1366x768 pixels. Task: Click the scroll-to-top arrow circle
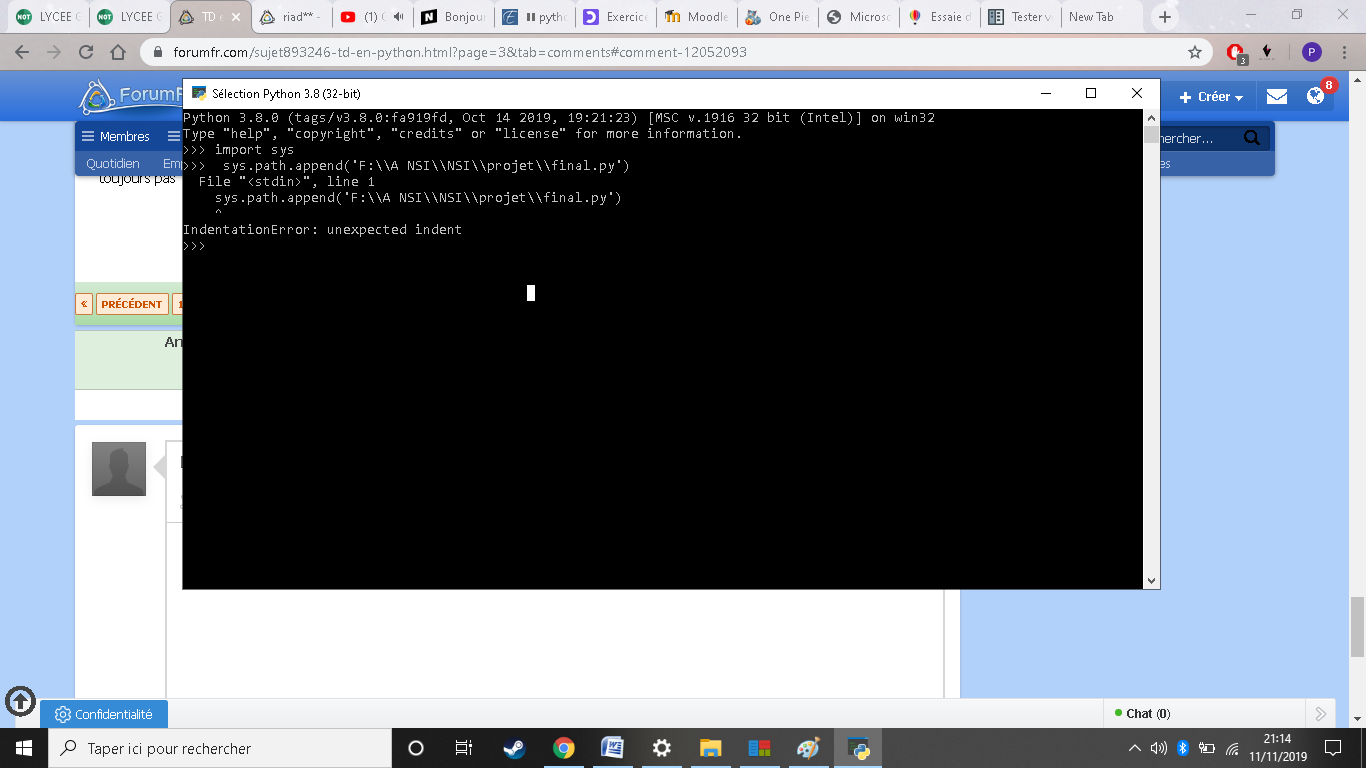pyautogui.click(x=20, y=701)
